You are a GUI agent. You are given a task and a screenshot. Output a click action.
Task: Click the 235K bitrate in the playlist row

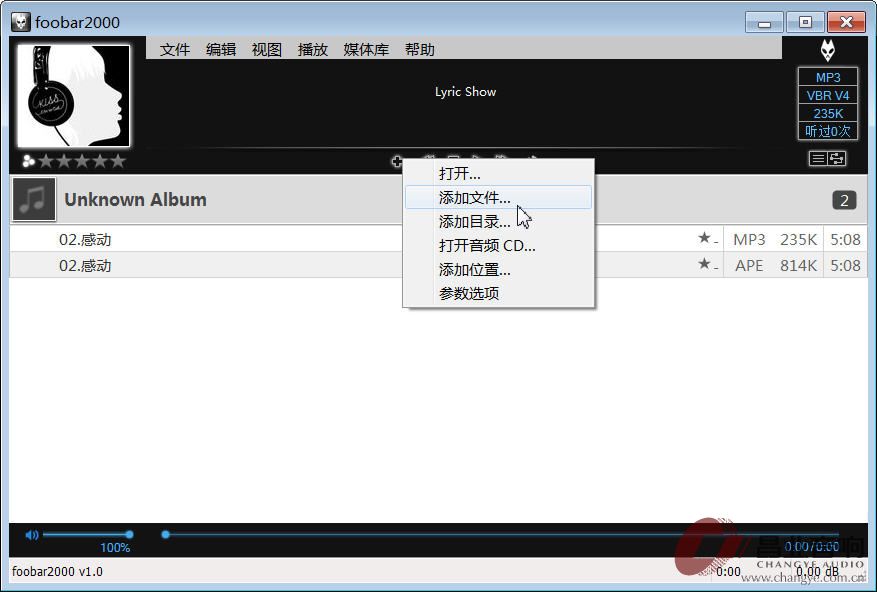tap(798, 239)
